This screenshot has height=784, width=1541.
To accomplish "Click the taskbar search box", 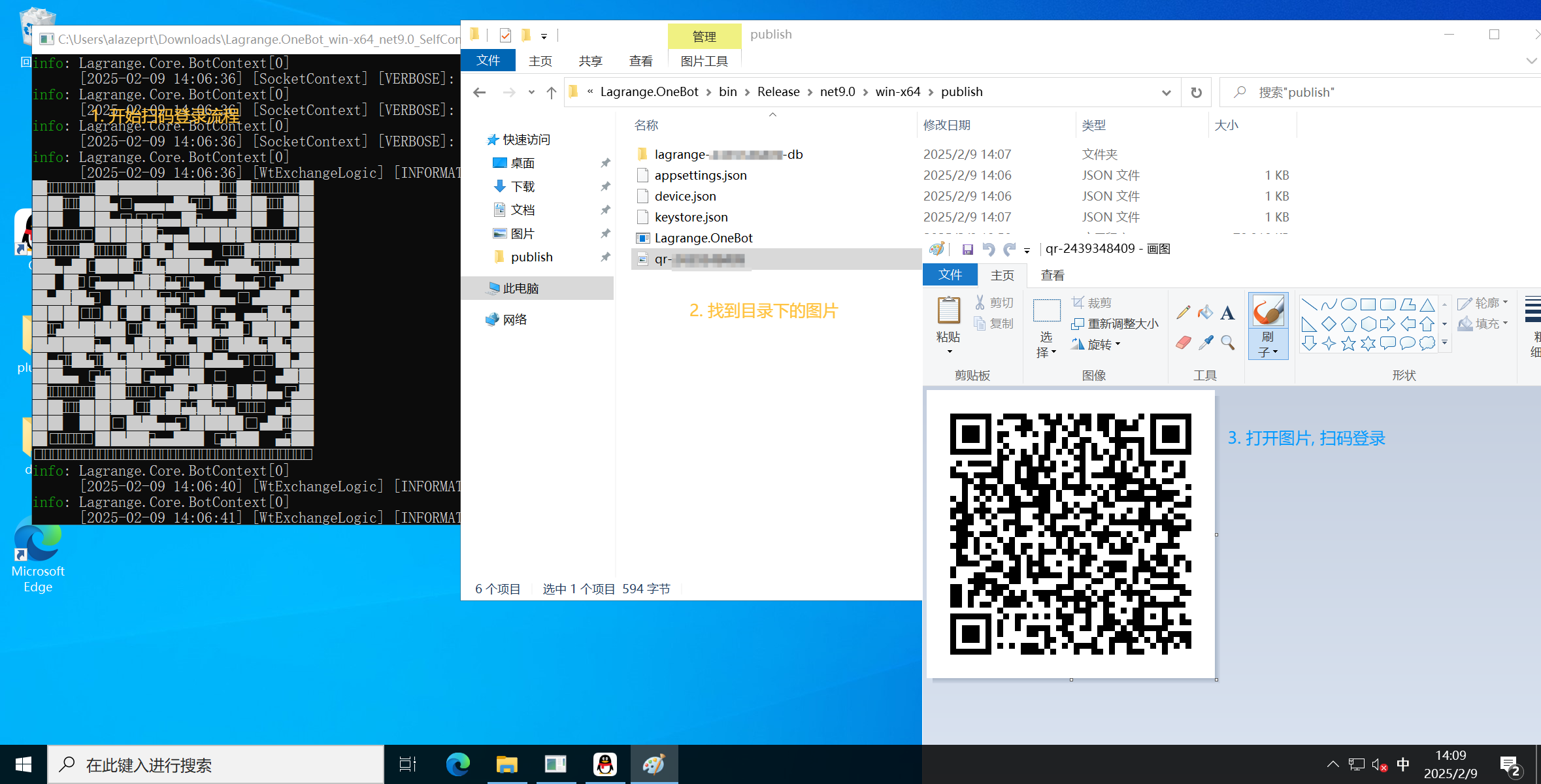I will [x=216, y=764].
